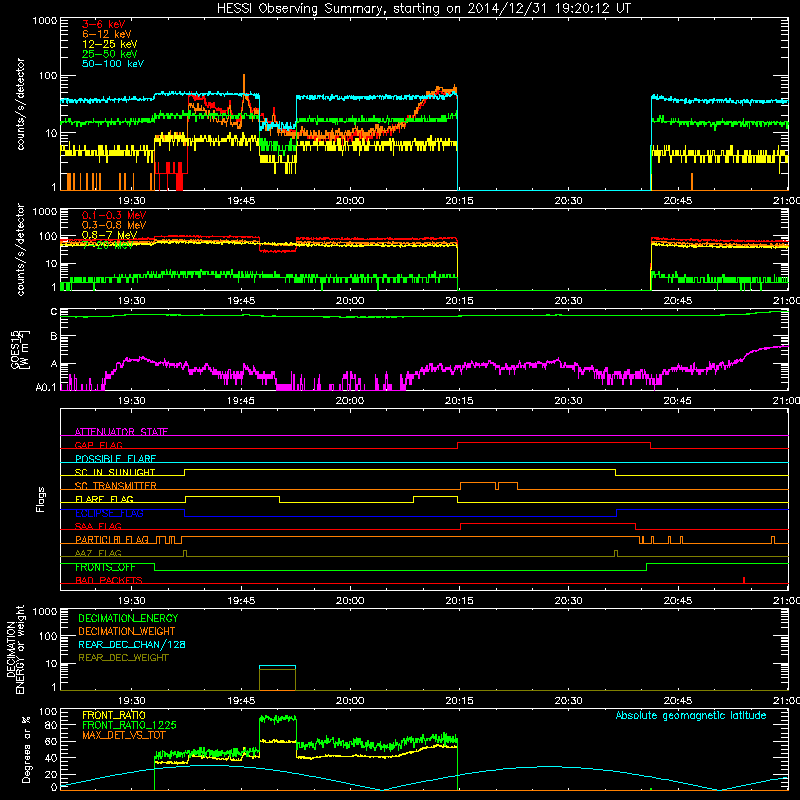Image resolution: width=800 pixels, height=800 pixels.
Task: Select the FLARE_FLAG label
Action: (x=104, y=499)
